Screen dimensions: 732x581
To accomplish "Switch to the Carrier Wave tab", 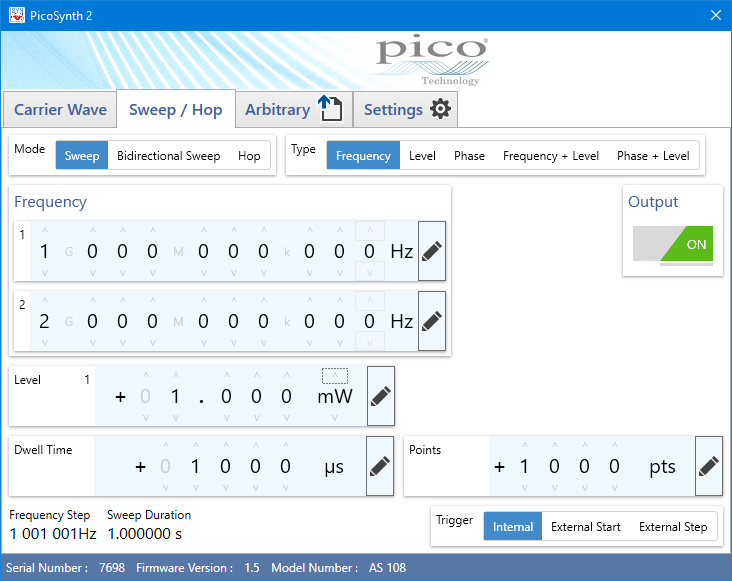I will (60, 110).
